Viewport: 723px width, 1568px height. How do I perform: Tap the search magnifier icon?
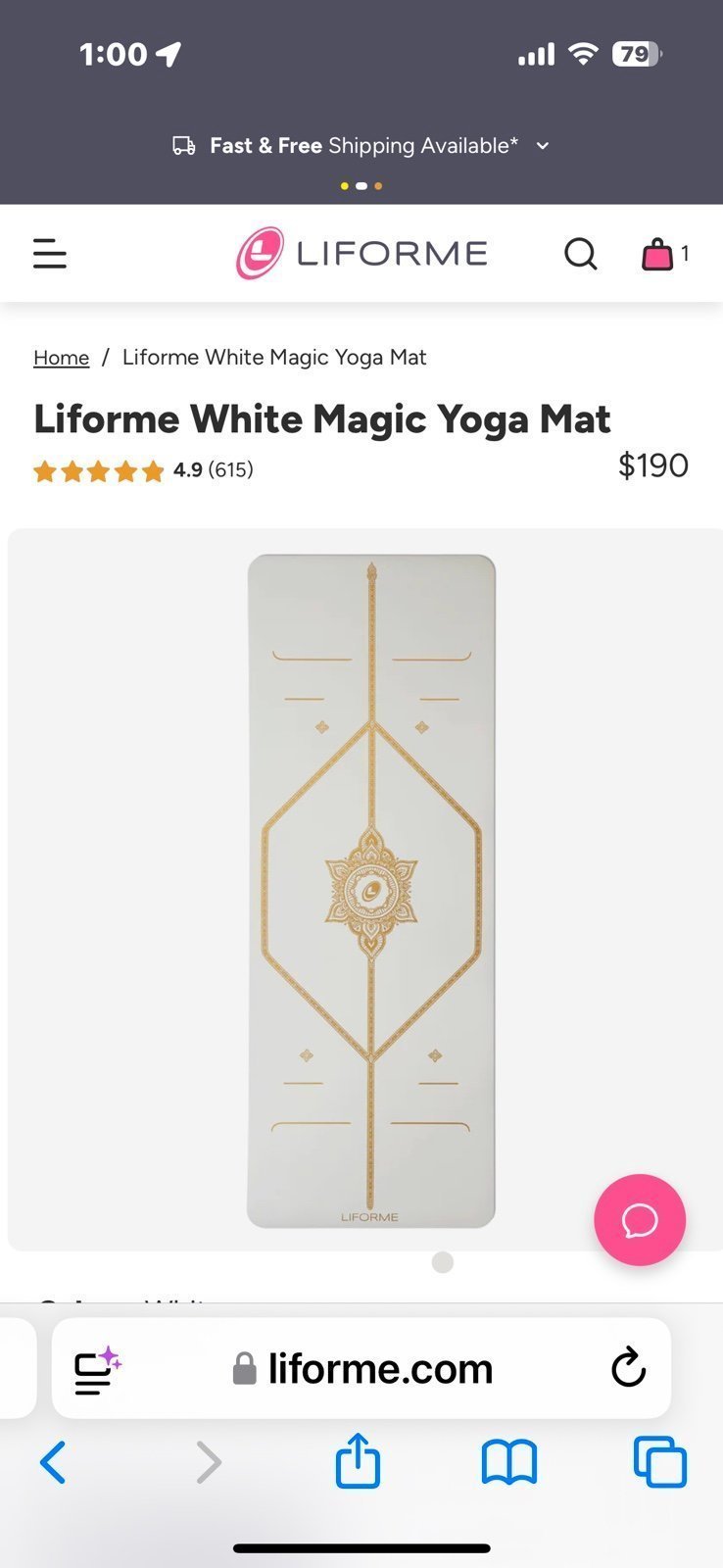(x=580, y=254)
